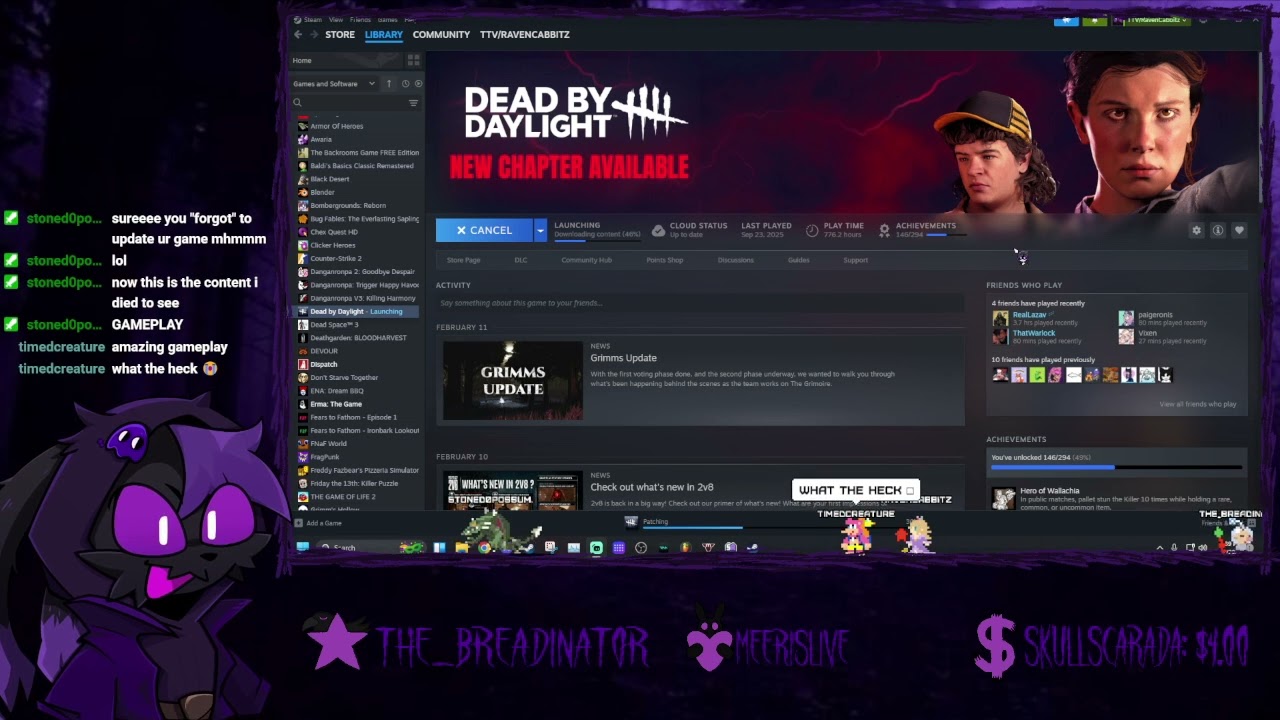The image size is (1280, 720).
Task: Open the Guides link
Action: click(798, 260)
